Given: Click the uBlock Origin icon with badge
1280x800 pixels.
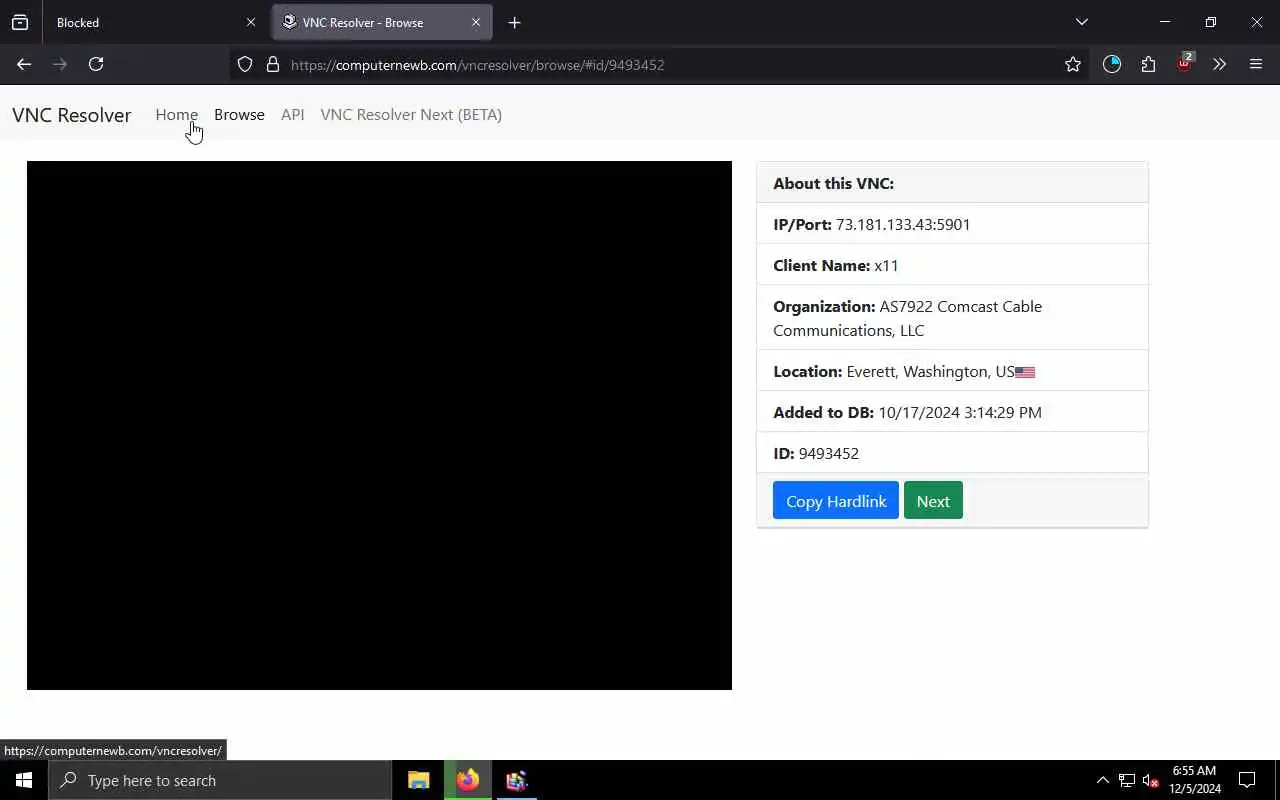Looking at the screenshot, I should (x=1185, y=63).
